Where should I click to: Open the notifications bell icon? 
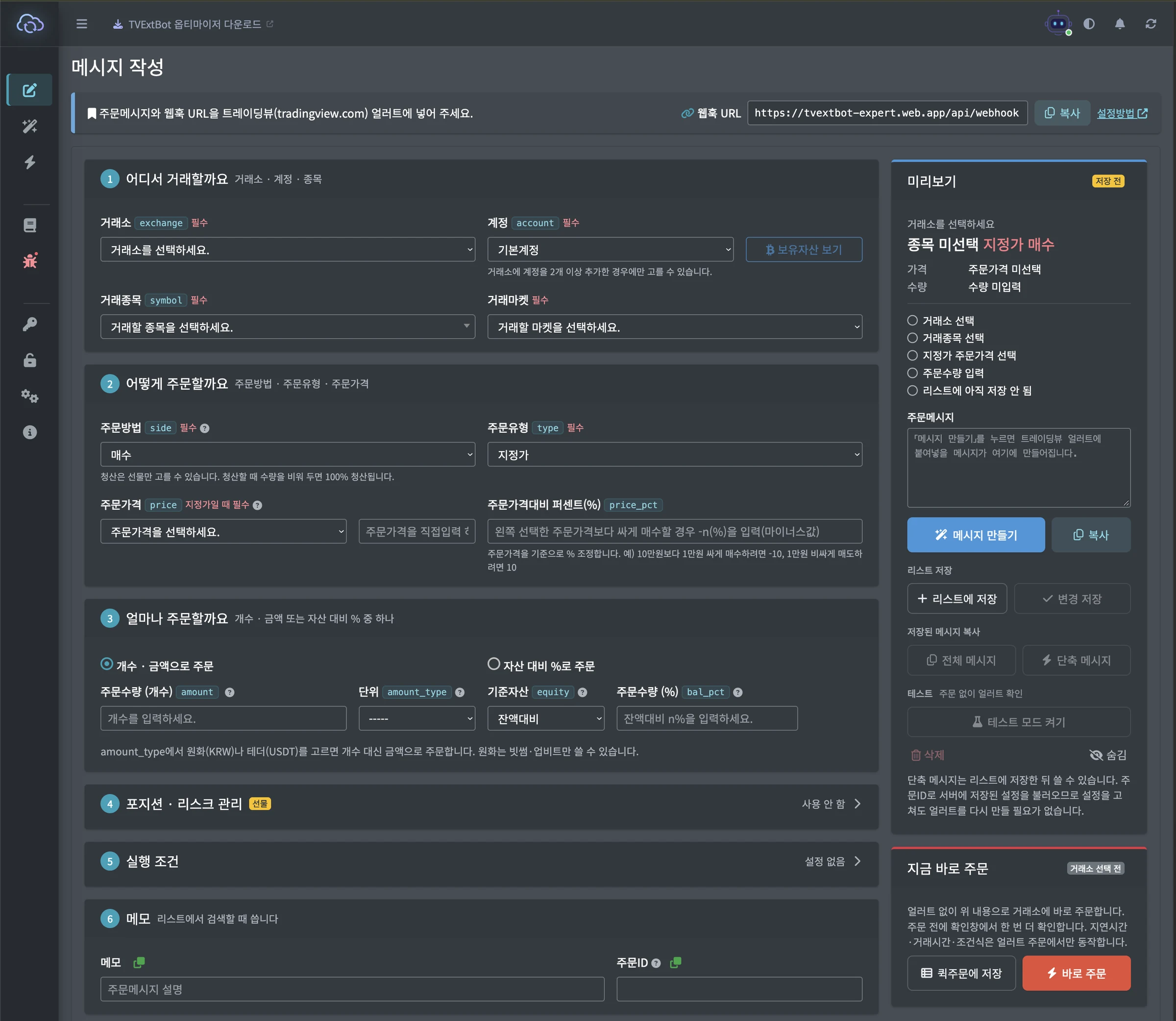tap(1120, 24)
